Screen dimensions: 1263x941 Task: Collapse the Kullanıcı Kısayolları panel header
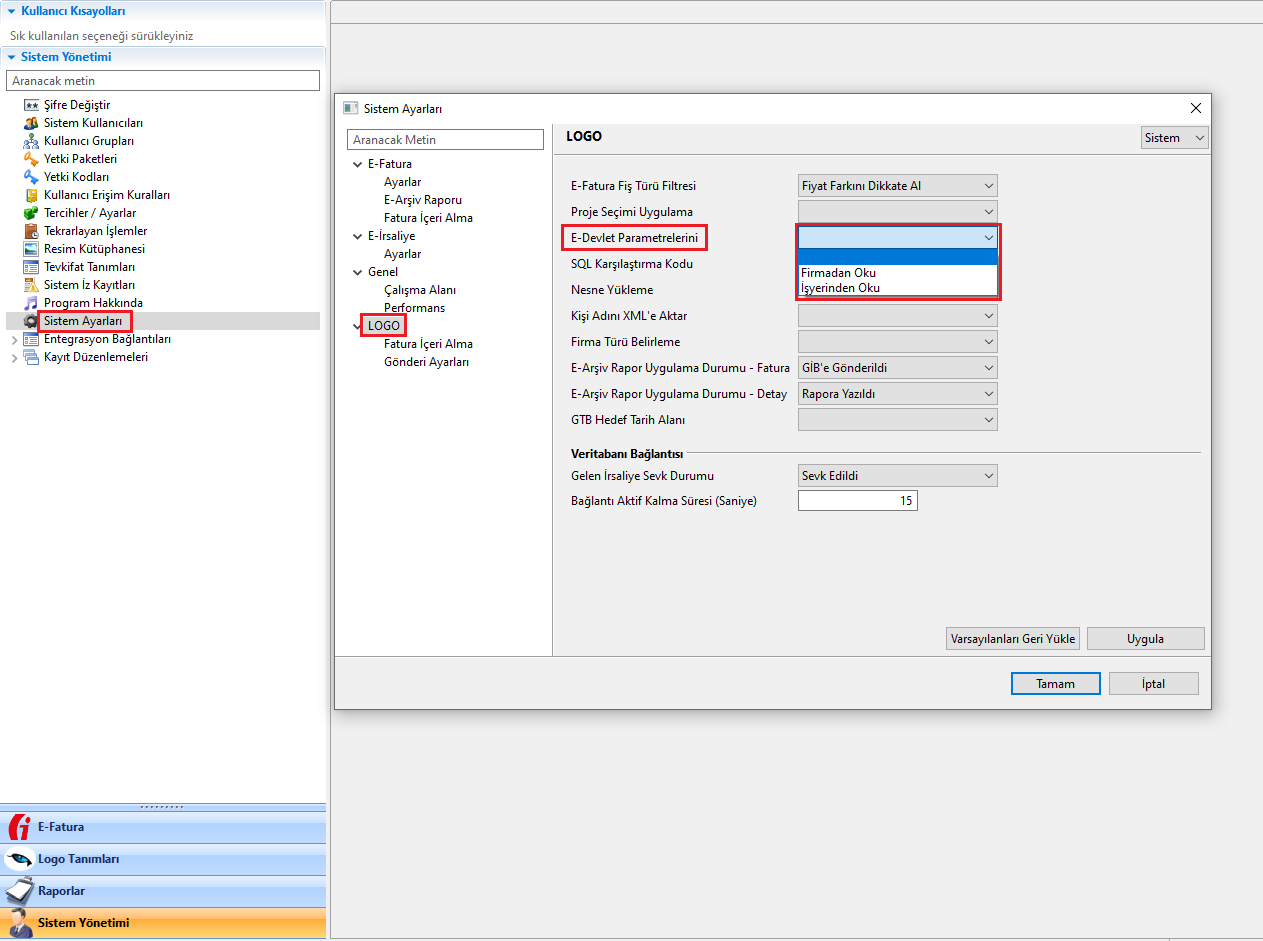click(x=163, y=11)
